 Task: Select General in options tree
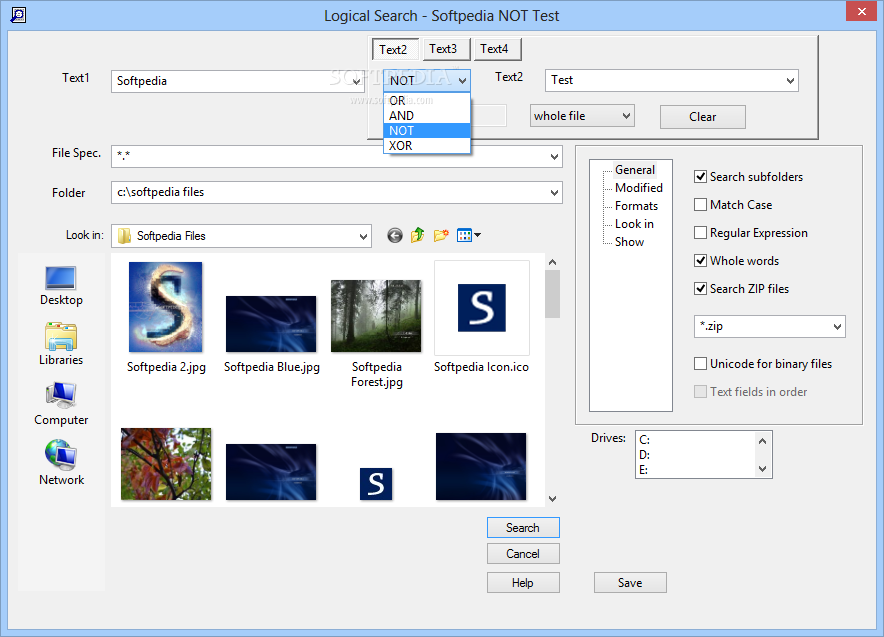point(635,170)
